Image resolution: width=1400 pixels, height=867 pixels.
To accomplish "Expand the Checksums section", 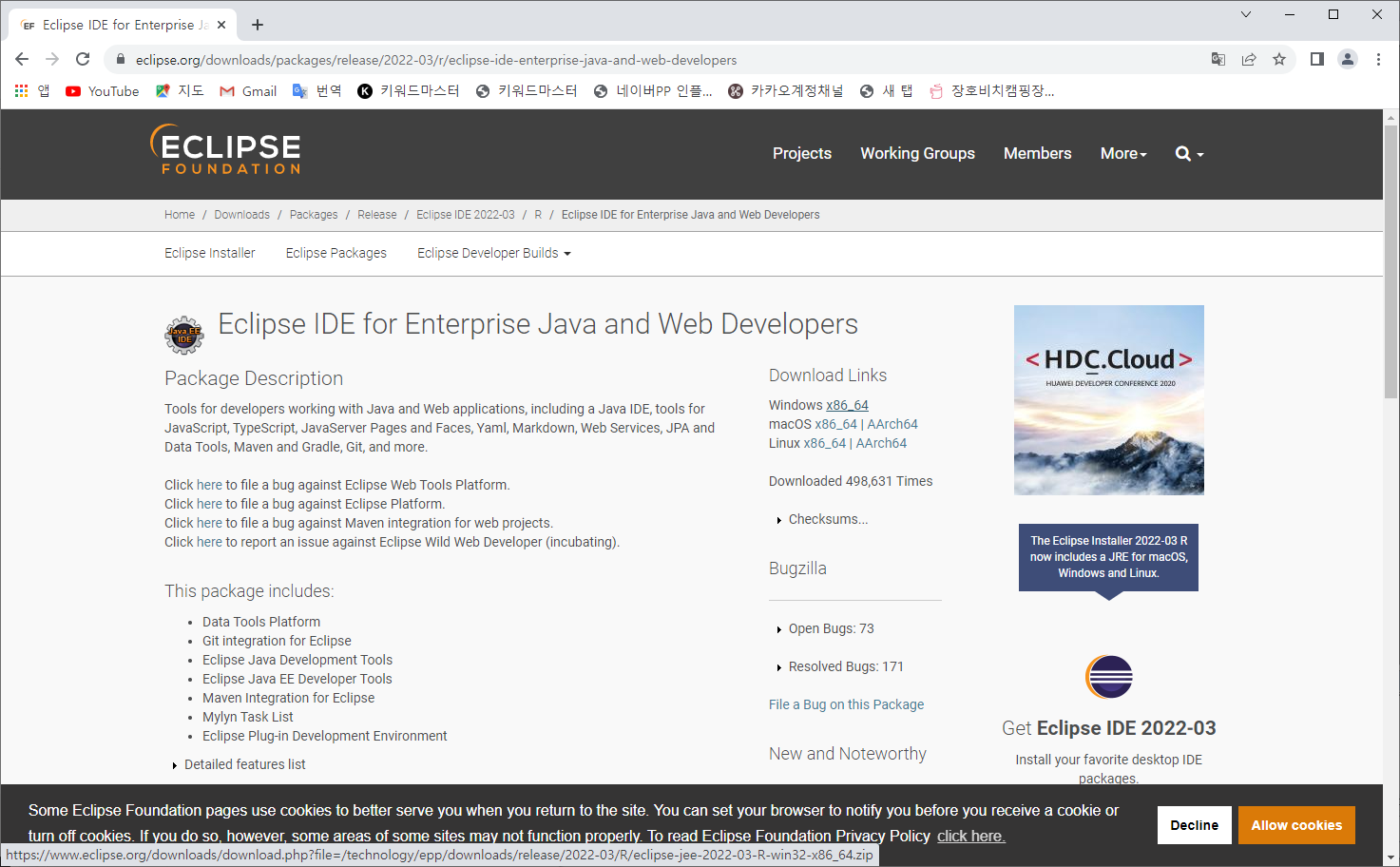I will [x=822, y=519].
